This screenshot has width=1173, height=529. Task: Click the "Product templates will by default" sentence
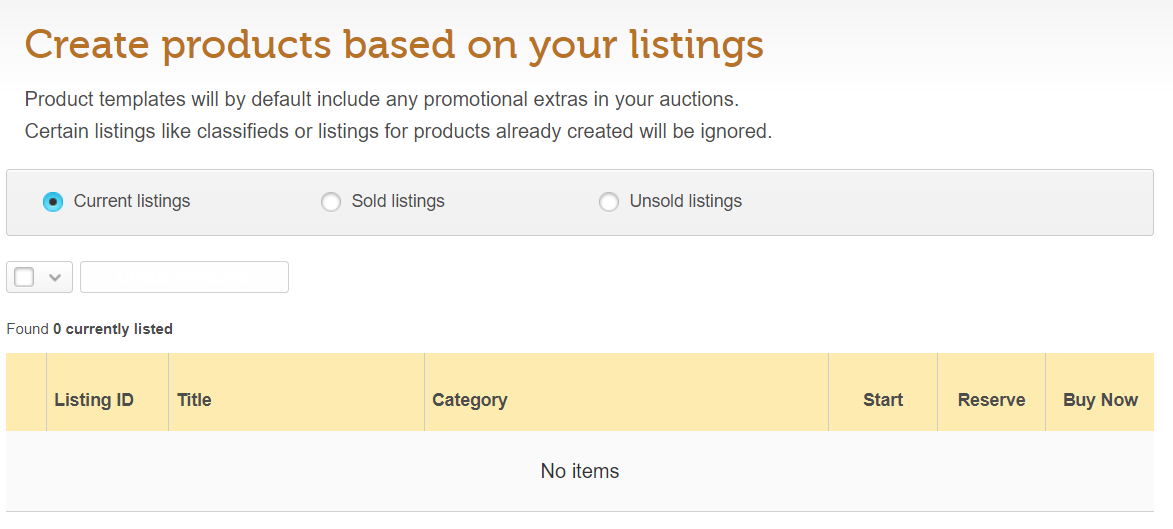[x=381, y=100]
